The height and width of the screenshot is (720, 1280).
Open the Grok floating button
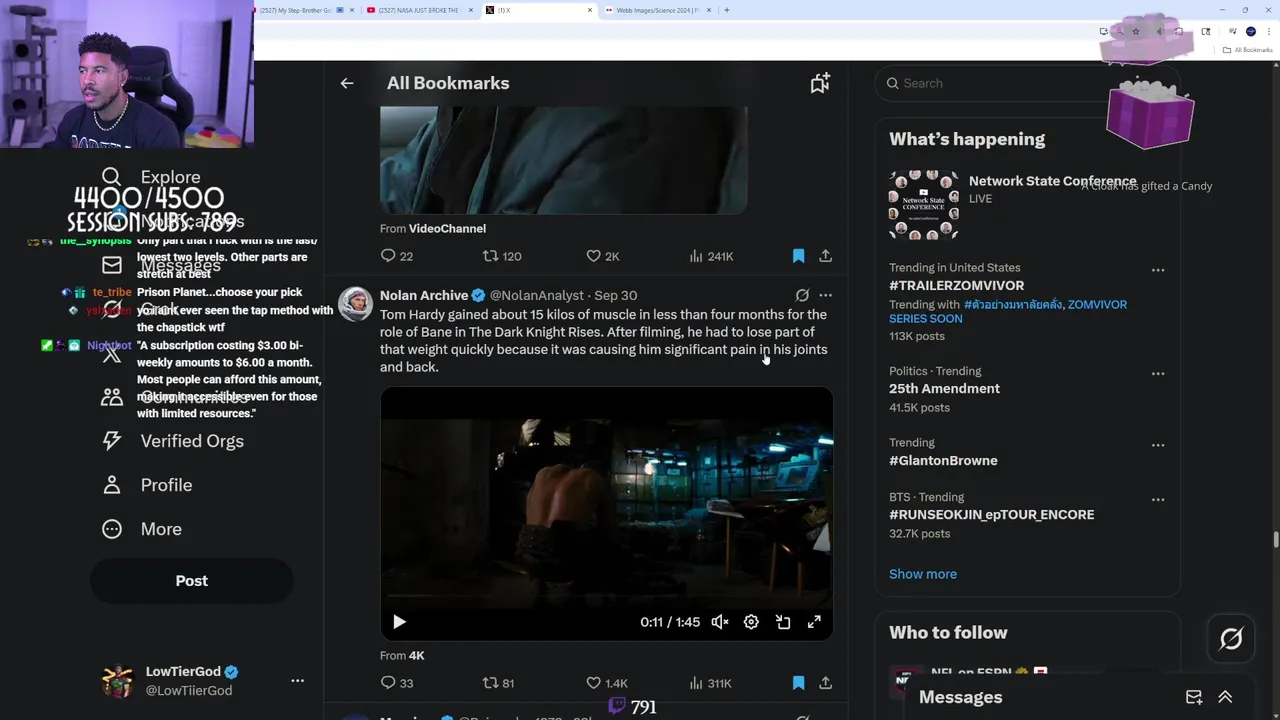[1231, 639]
